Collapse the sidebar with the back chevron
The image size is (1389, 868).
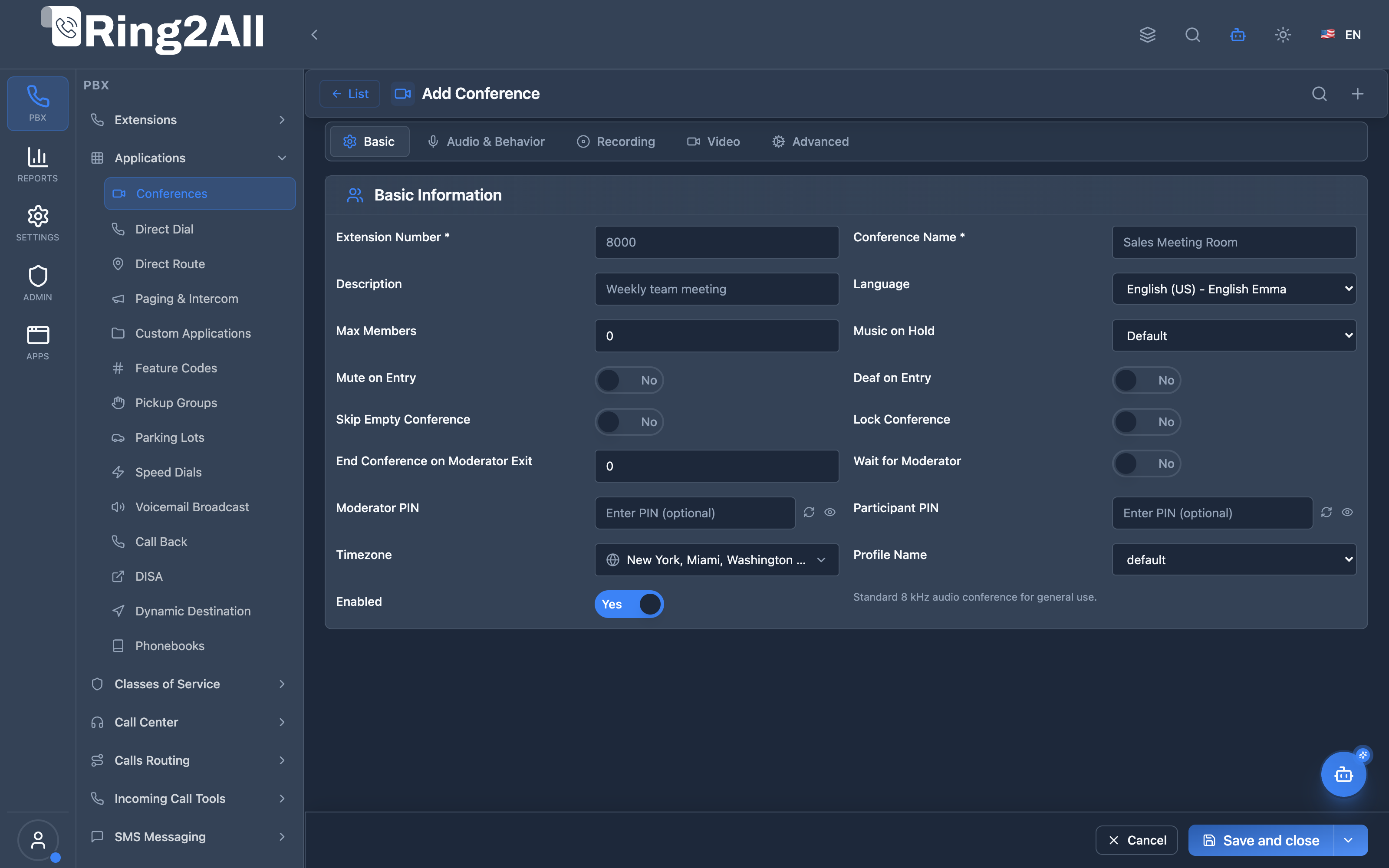coord(315,34)
